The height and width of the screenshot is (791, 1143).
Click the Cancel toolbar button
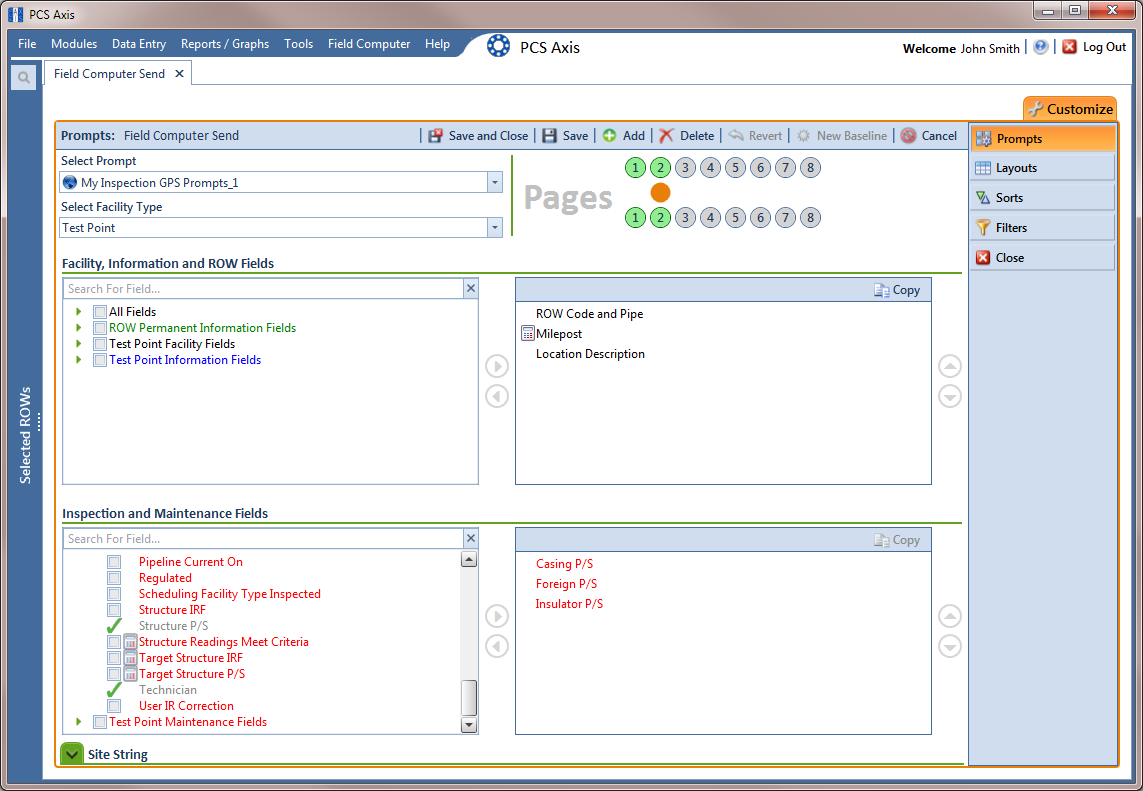929,136
